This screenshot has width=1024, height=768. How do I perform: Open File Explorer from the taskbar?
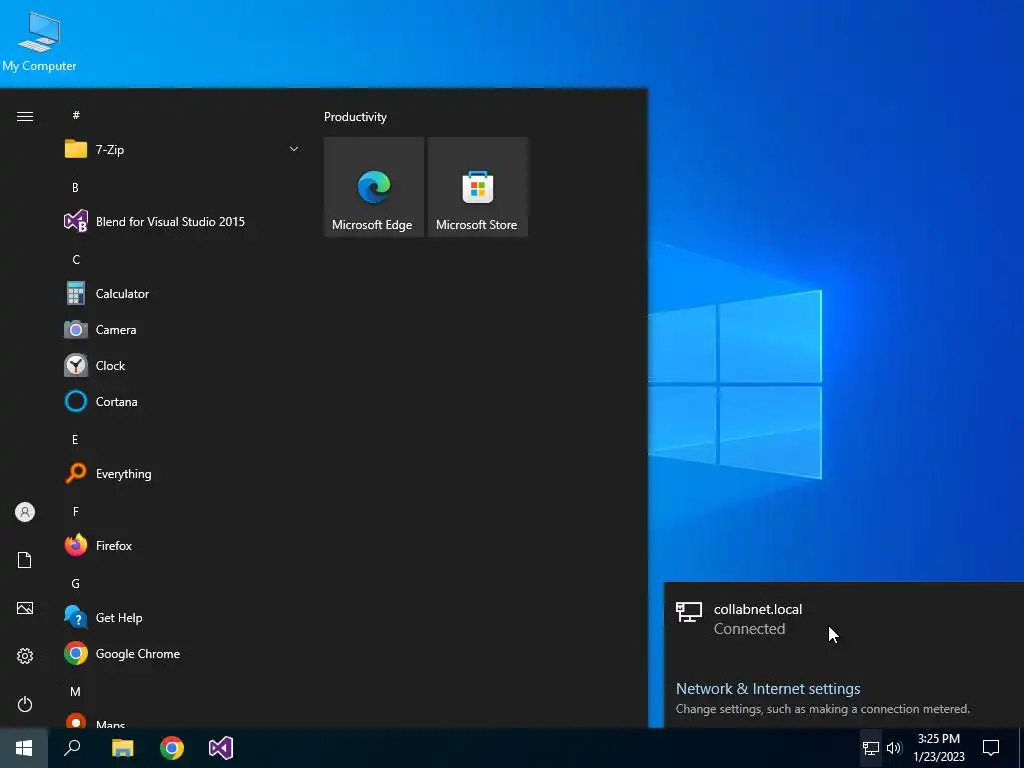click(122, 748)
